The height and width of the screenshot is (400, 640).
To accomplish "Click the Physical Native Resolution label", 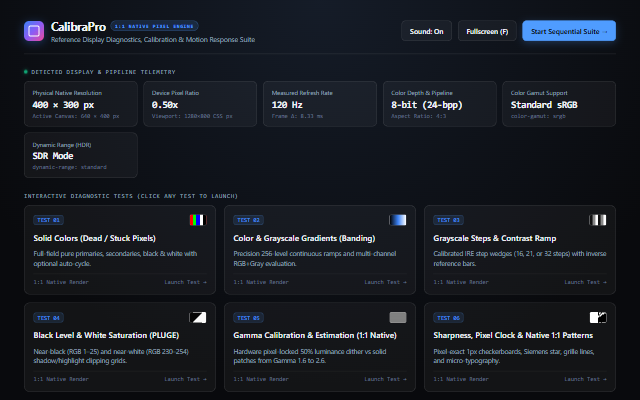I will (x=67, y=93).
